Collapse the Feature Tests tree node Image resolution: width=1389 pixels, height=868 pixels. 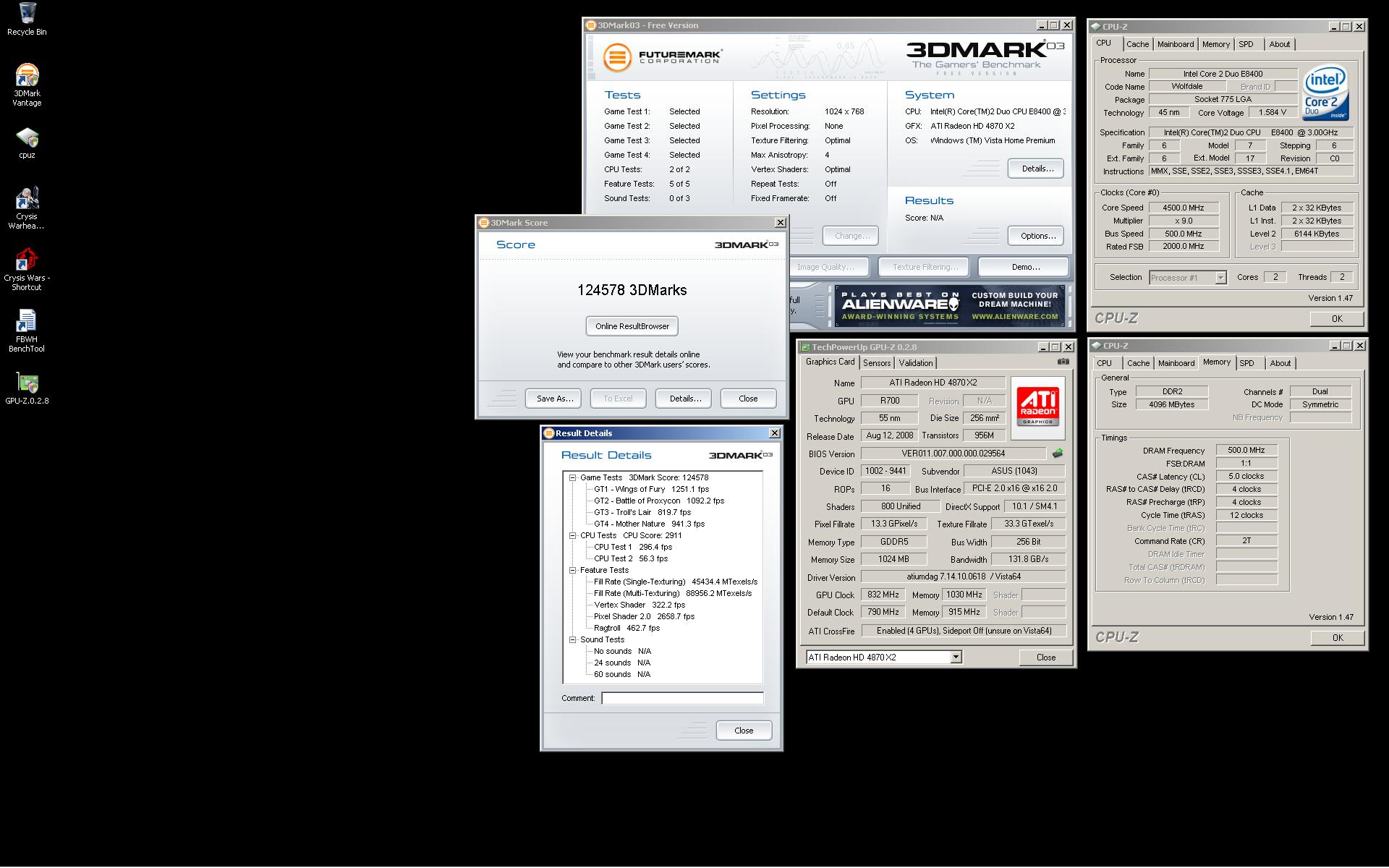point(572,570)
